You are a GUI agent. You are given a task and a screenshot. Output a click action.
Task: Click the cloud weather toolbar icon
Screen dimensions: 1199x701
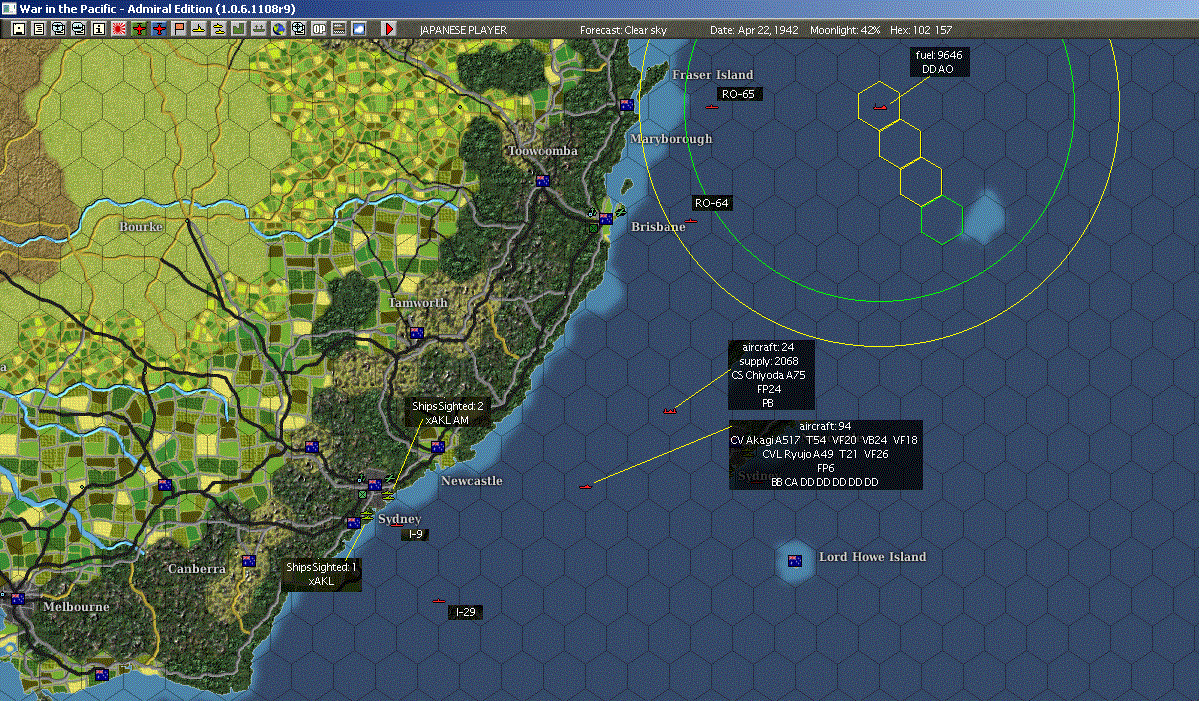[358, 29]
